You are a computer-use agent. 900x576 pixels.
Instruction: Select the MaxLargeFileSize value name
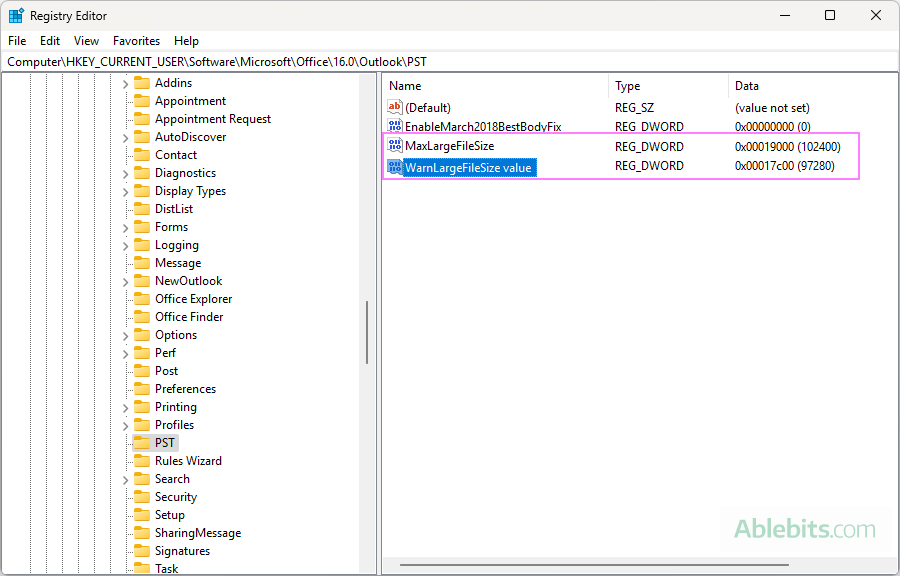(x=449, y=146)
